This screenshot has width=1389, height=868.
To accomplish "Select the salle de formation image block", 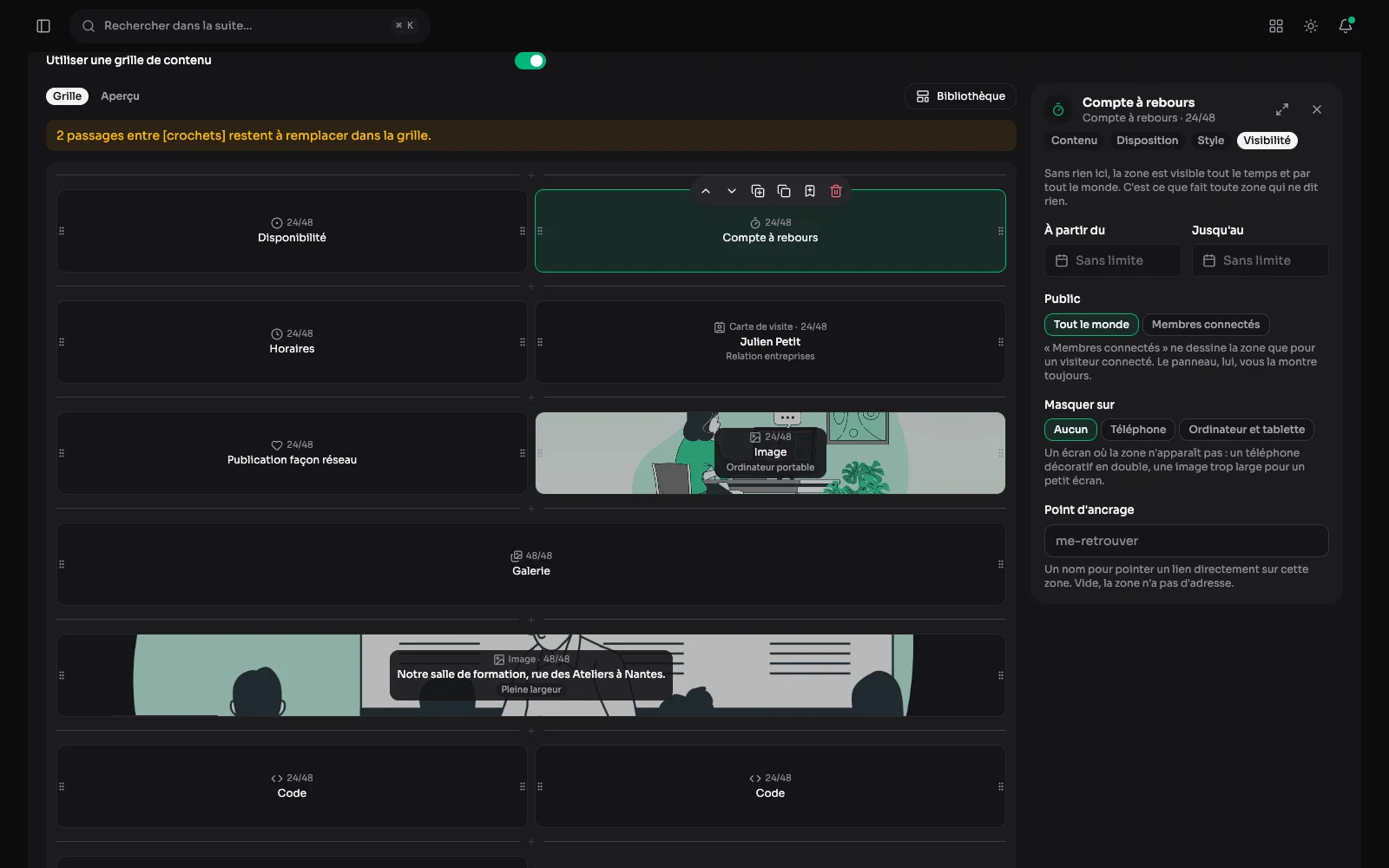I will click(531, 675).
